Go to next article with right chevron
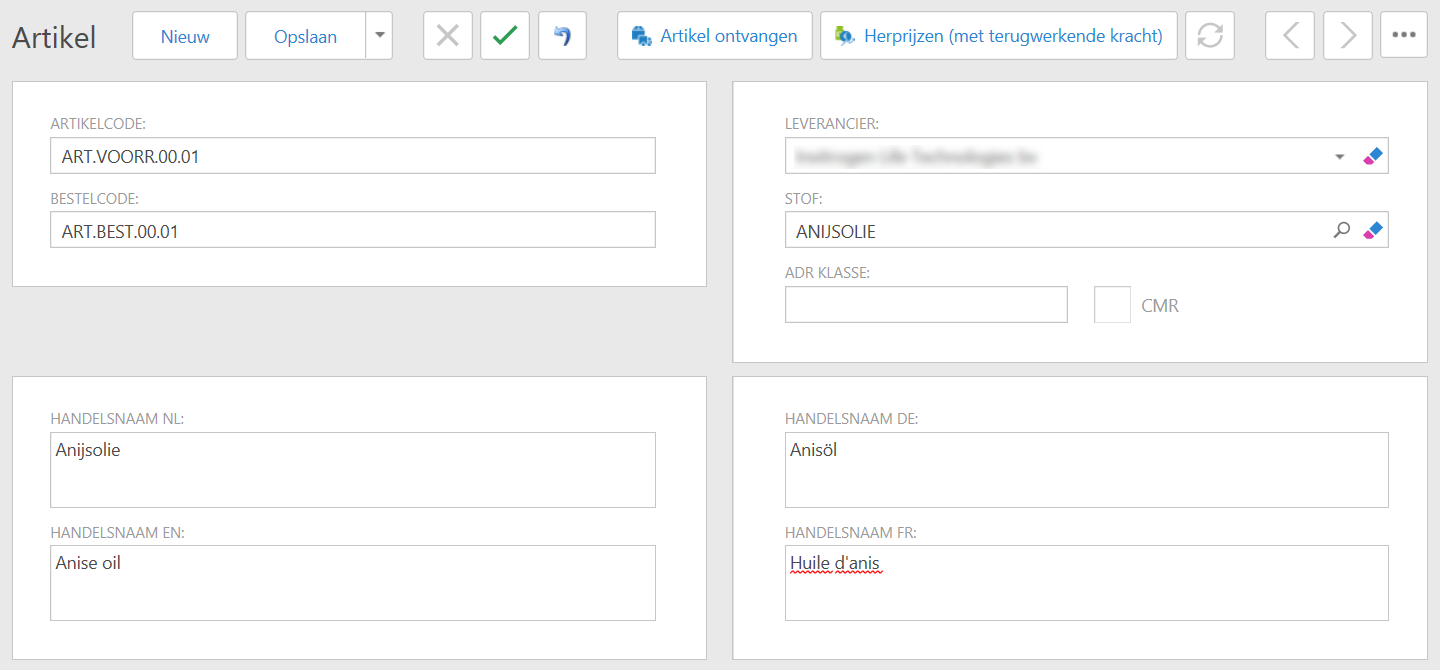This screenshot has height=670, width=1440. [1348, 36]
